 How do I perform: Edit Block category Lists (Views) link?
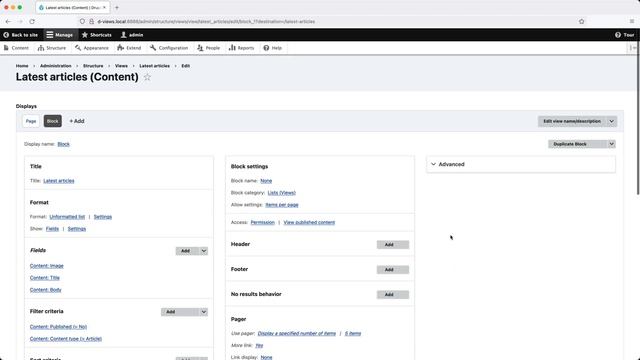point(282,193)
